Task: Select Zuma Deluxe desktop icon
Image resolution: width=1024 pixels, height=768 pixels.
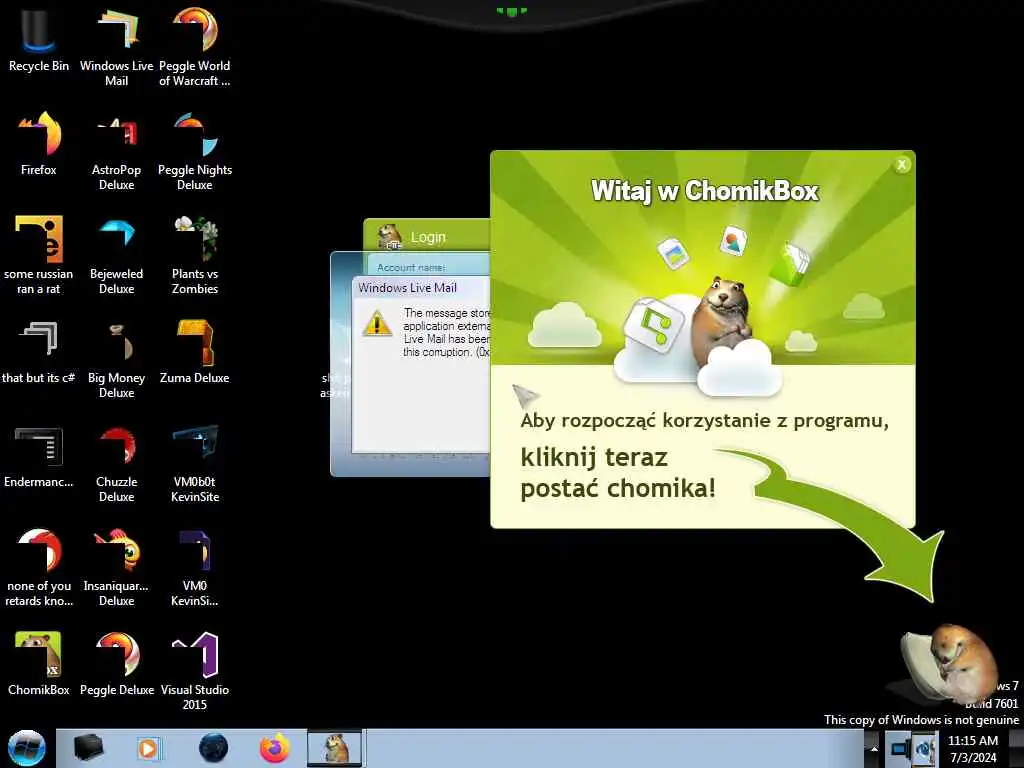Action: 195,351
